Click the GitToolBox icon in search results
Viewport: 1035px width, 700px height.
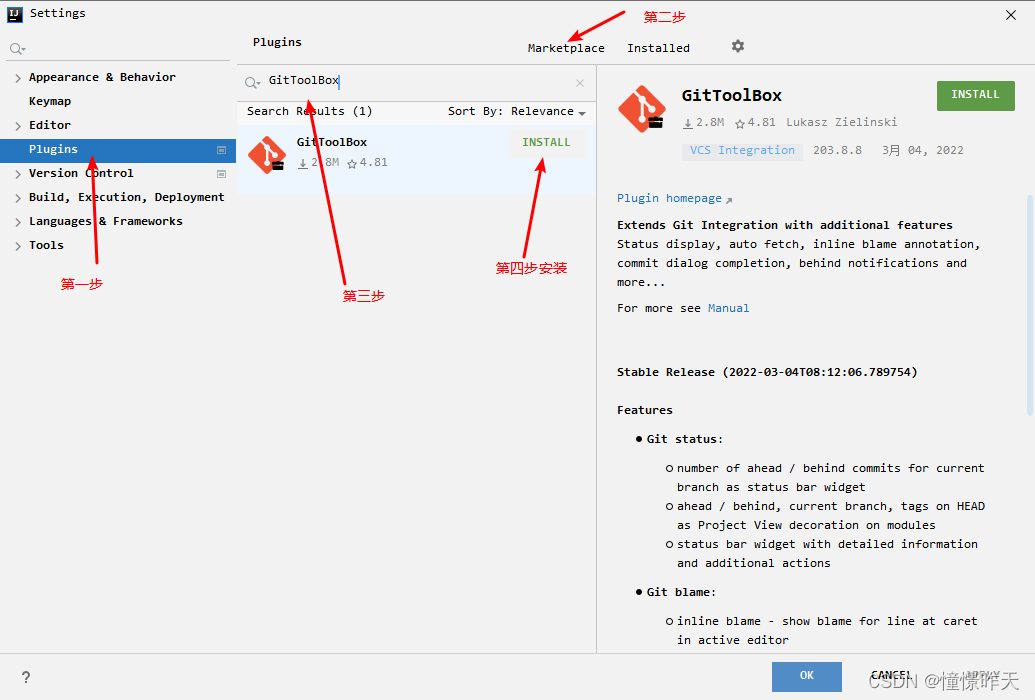pos(266,155)
